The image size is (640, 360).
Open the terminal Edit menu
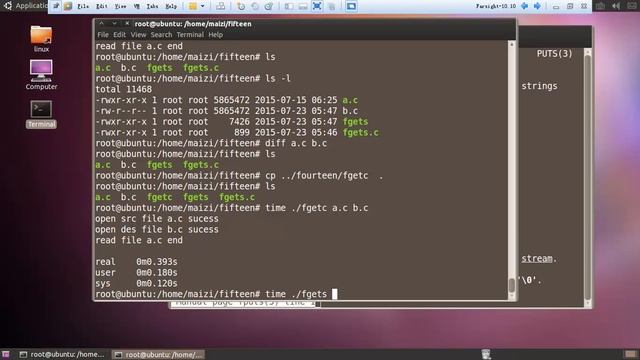tap(119, 35)
